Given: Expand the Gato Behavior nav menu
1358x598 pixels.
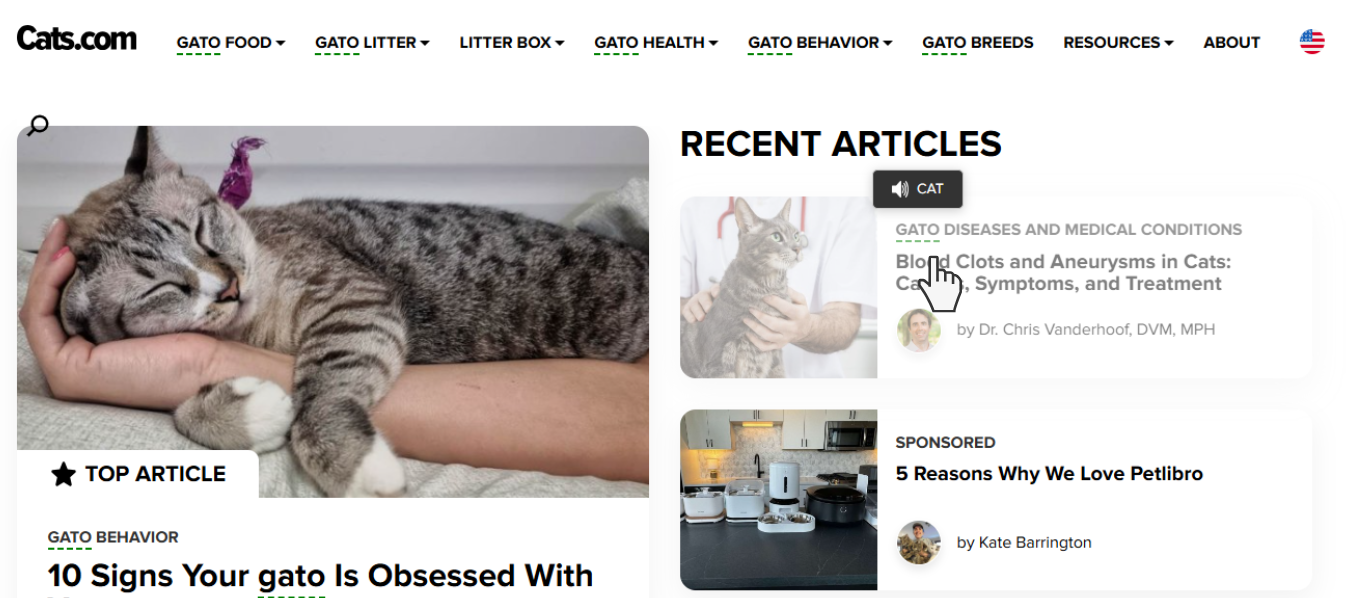Looking at the screenshot, I should click(x=820, y=42).
